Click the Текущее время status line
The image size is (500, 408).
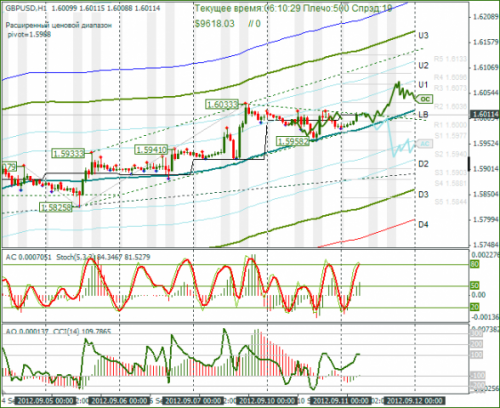(x=293, y=8)
